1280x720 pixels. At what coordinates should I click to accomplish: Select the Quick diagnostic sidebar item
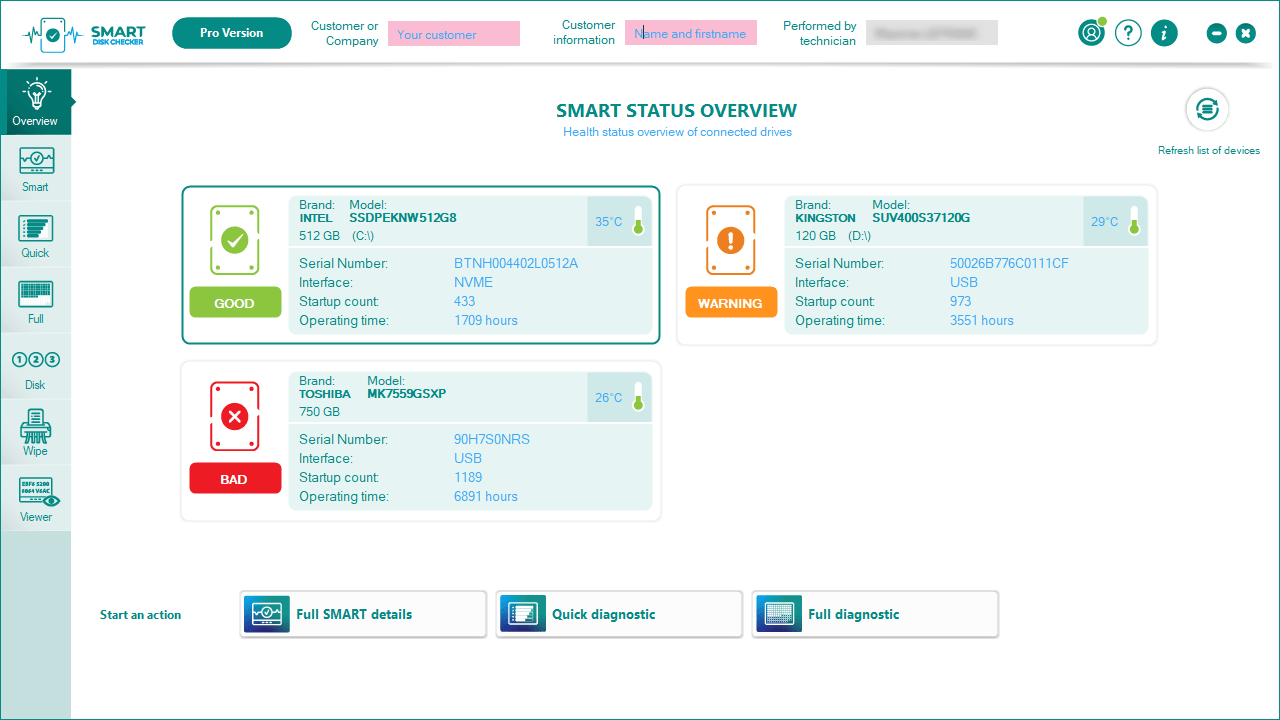pos(36,235)
